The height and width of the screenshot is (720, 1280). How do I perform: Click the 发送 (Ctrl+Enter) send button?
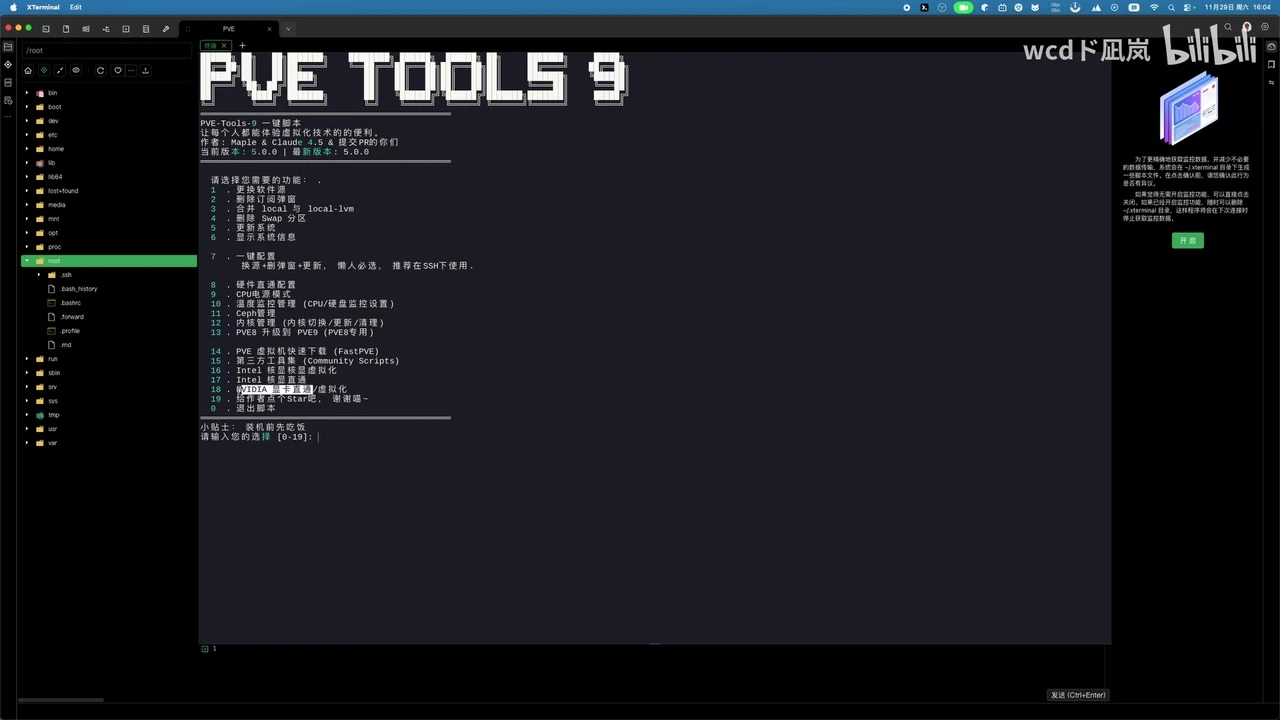[x=1078, y=695]
